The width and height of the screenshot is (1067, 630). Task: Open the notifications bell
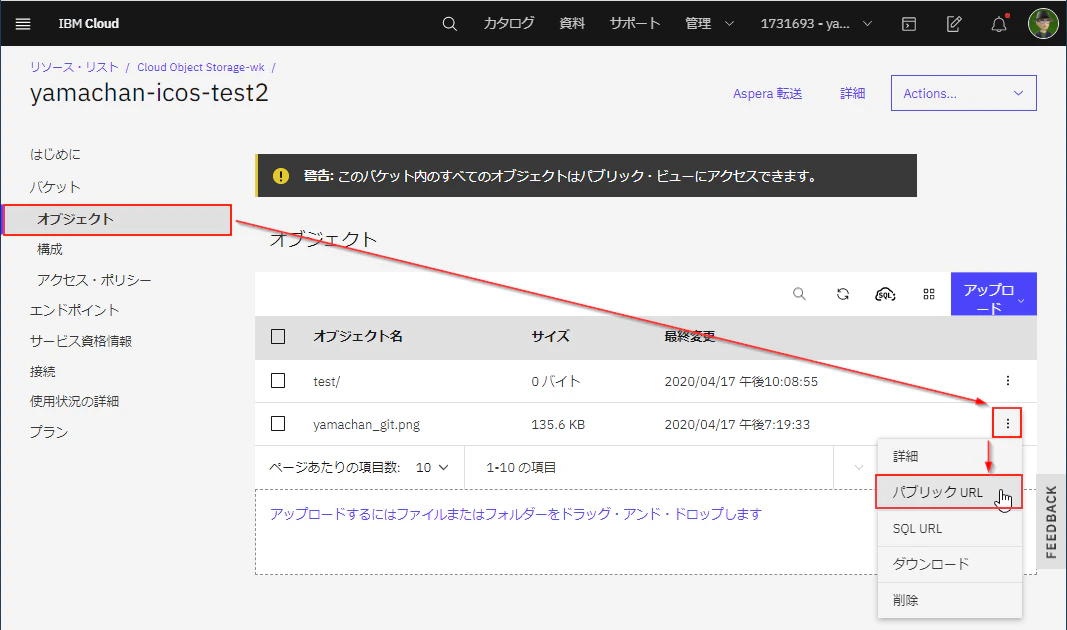tap(998, 24)
